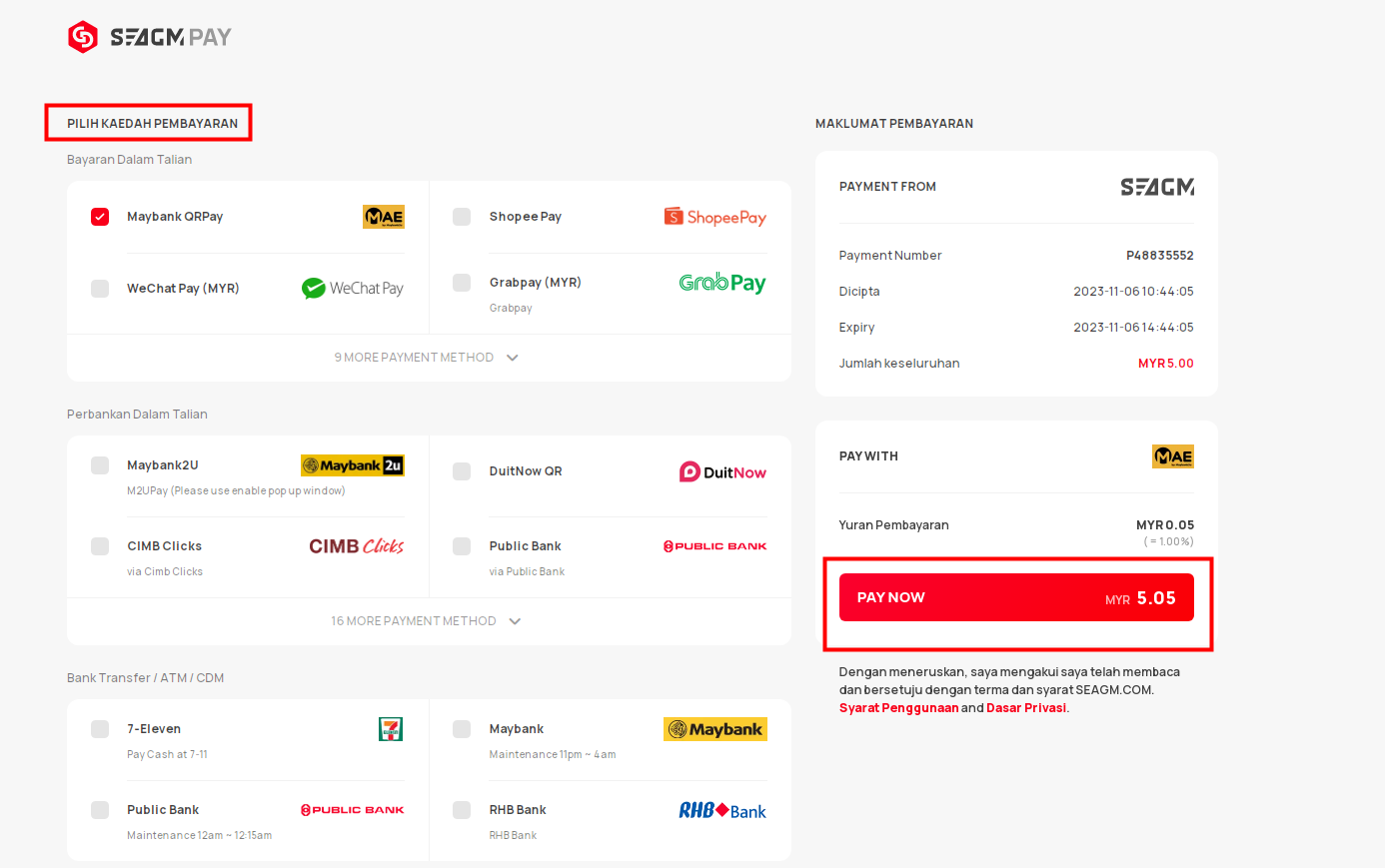Viewport: 1385px width, 868px height.
Task: Click the M2UPay enable pop up note
Action: 236,491
